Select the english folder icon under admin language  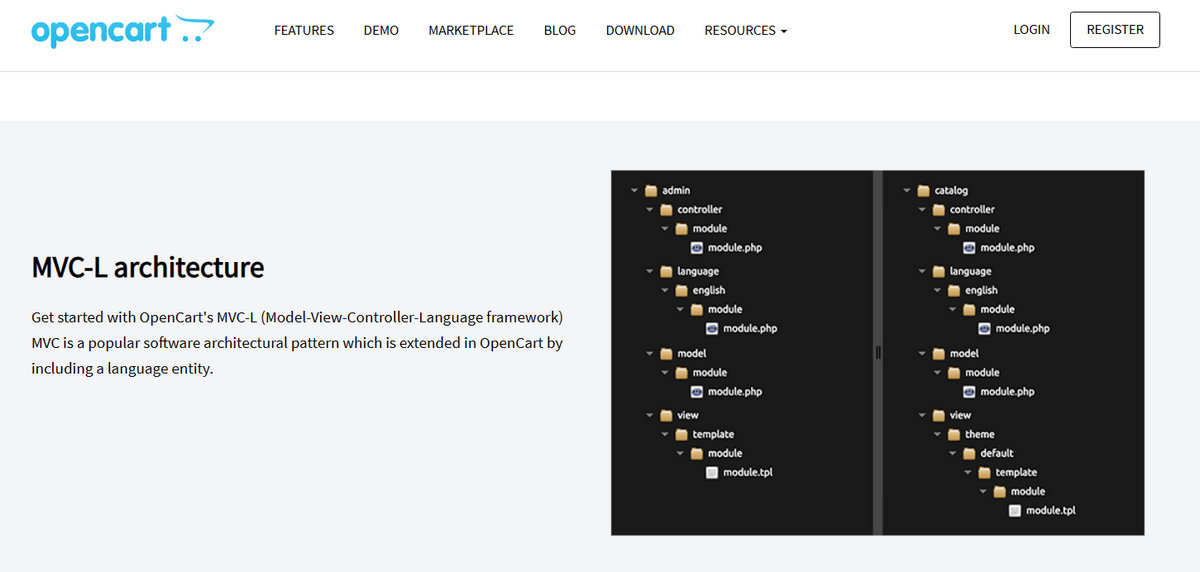click(x=682, y=290)
